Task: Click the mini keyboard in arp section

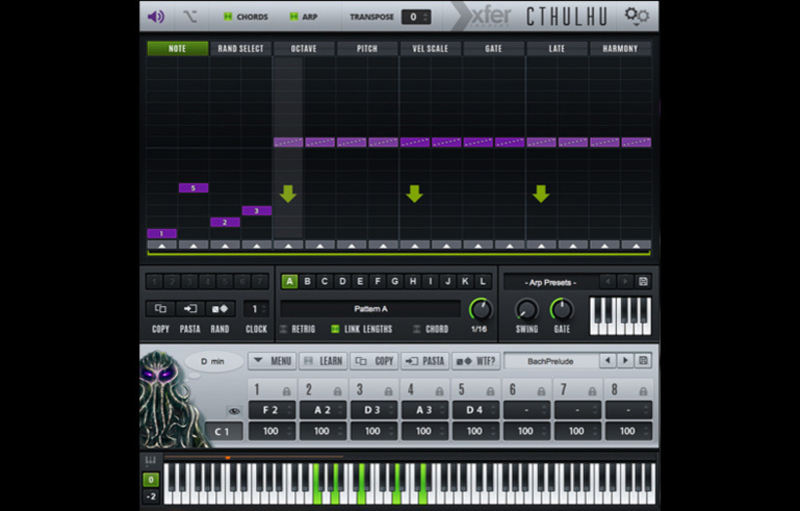Action: pos(620,316)
